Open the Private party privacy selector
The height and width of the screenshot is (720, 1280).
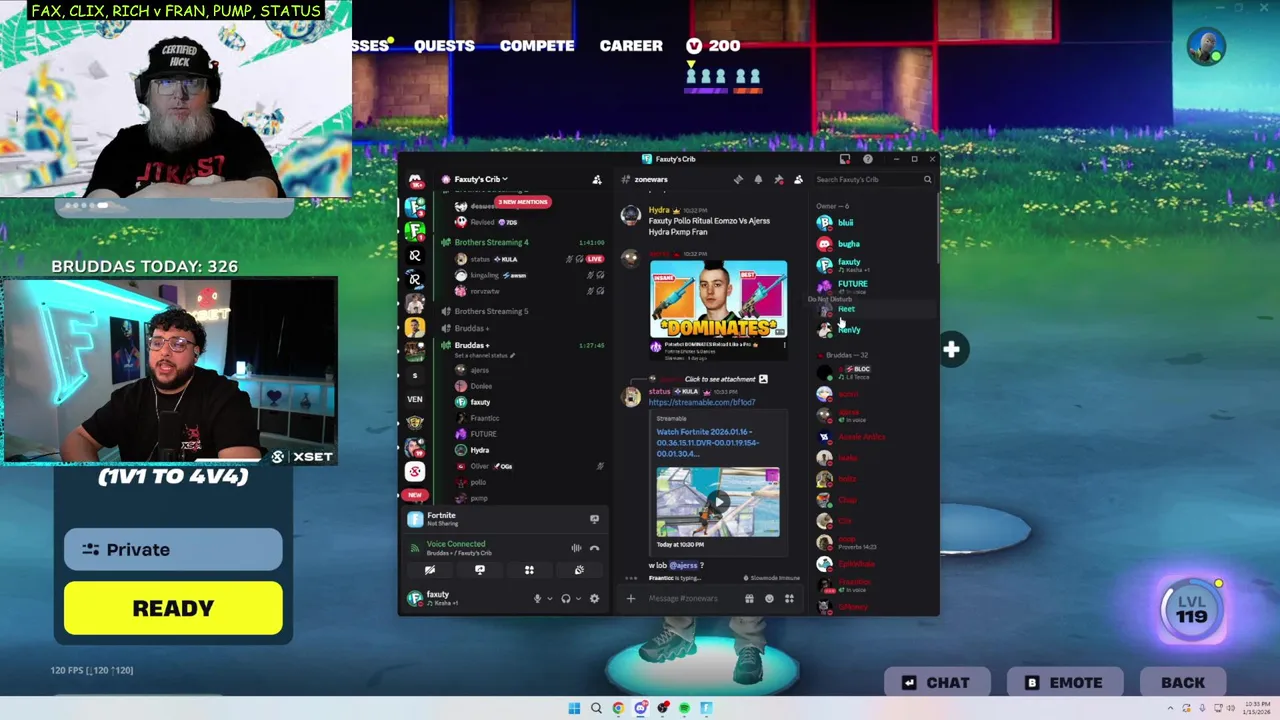point(173,550)
